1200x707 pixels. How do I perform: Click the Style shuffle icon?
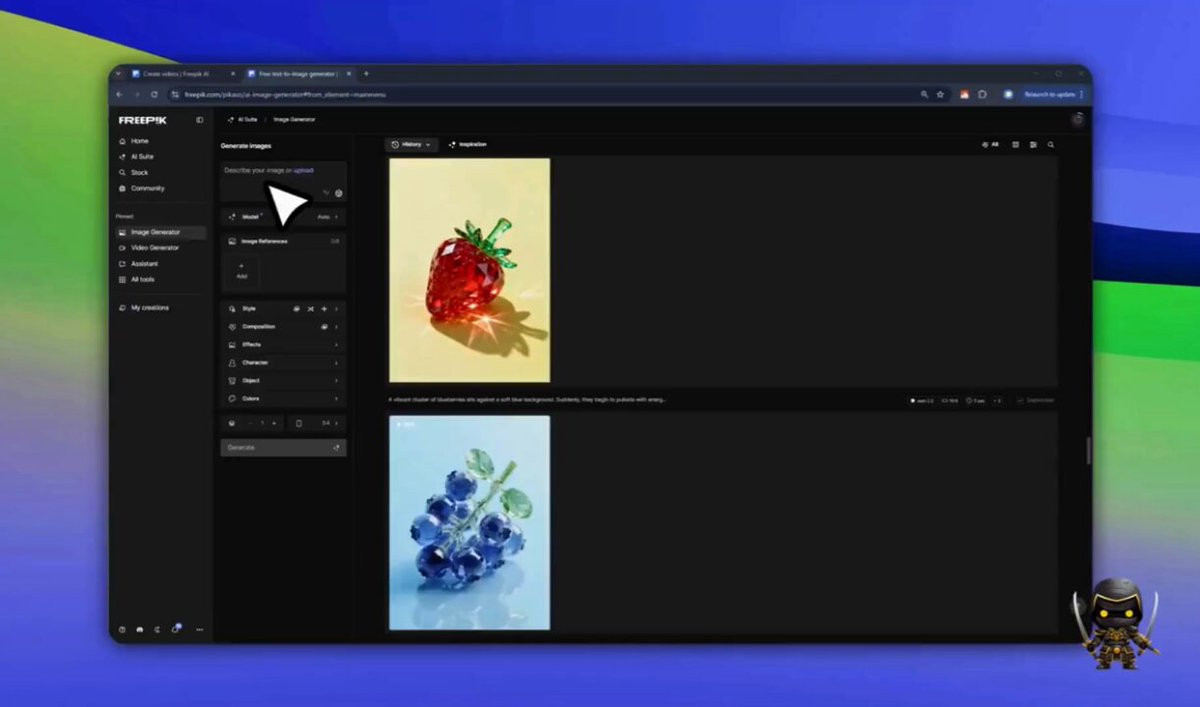310,309
